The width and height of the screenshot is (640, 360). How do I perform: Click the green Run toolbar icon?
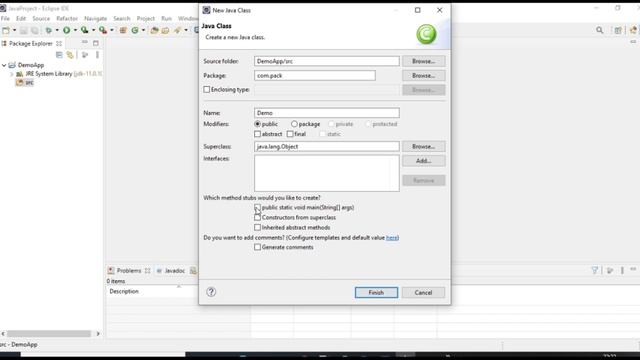[x=67, y=30]
